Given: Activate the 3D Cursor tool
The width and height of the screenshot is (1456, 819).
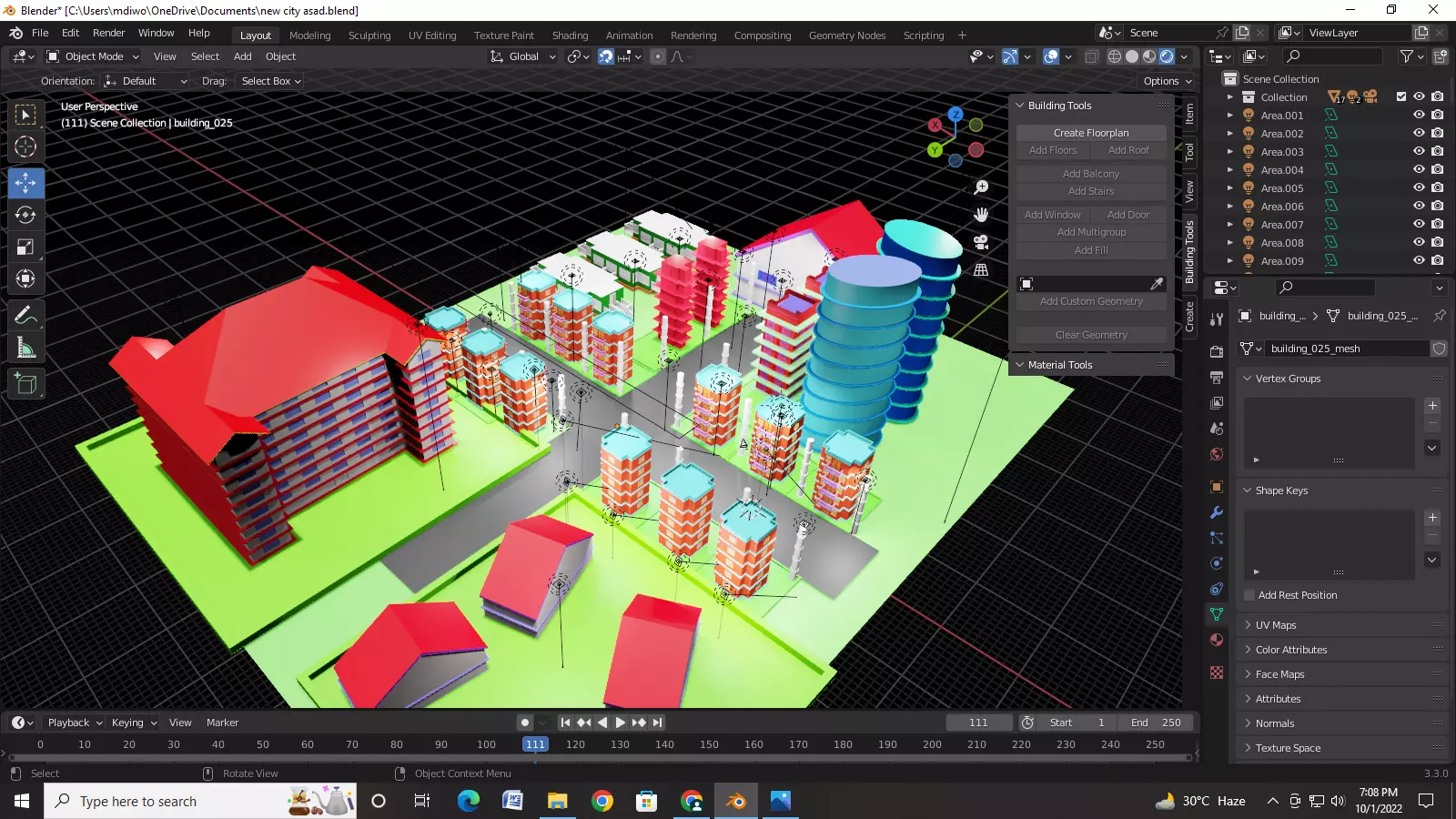Looking at the screenshot, I should (x=25, y=147).
